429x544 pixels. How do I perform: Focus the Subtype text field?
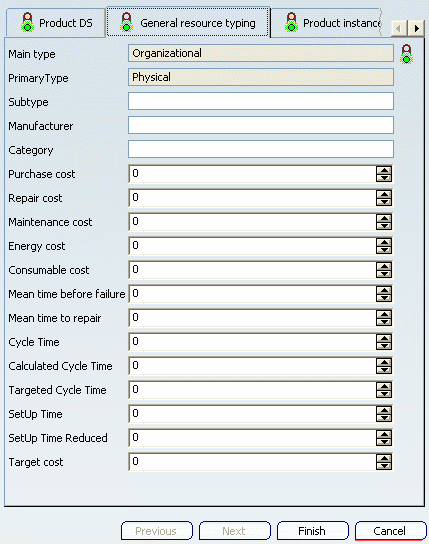[x=261, y=101]
